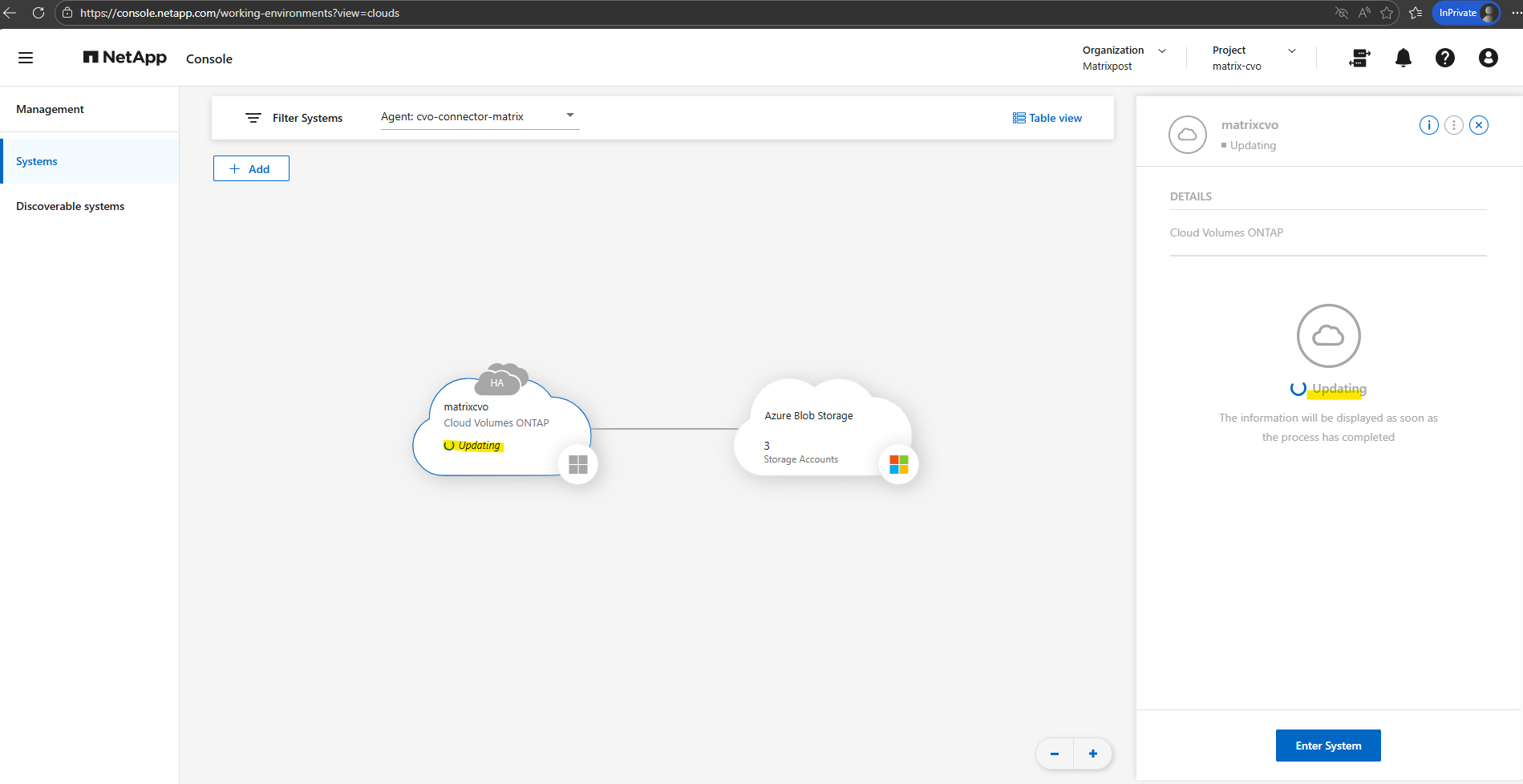Open the Agent cvo-connector-matrix dropdown
This screenshot has height=784, width=1523.
point(479,117)
